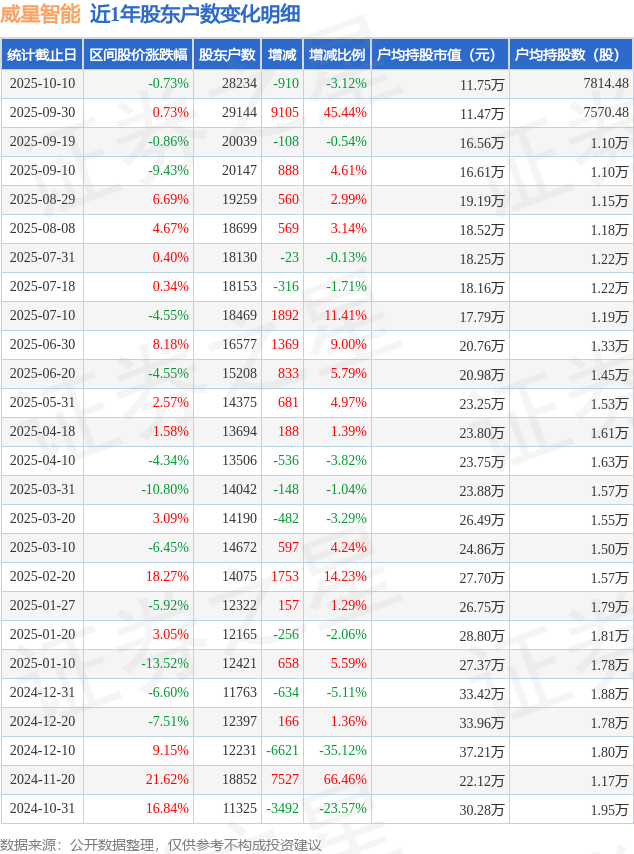Select the 统计截止日 column header

pos(41,55)
